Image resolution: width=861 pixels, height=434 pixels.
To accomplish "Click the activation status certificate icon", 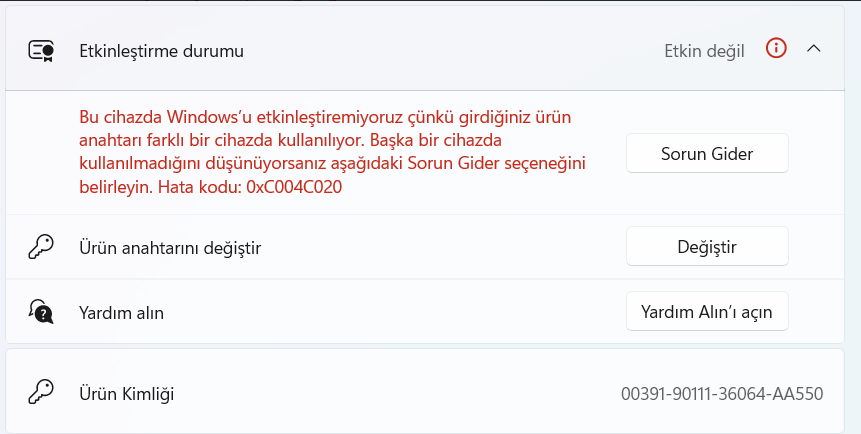I will click(41, 51).
